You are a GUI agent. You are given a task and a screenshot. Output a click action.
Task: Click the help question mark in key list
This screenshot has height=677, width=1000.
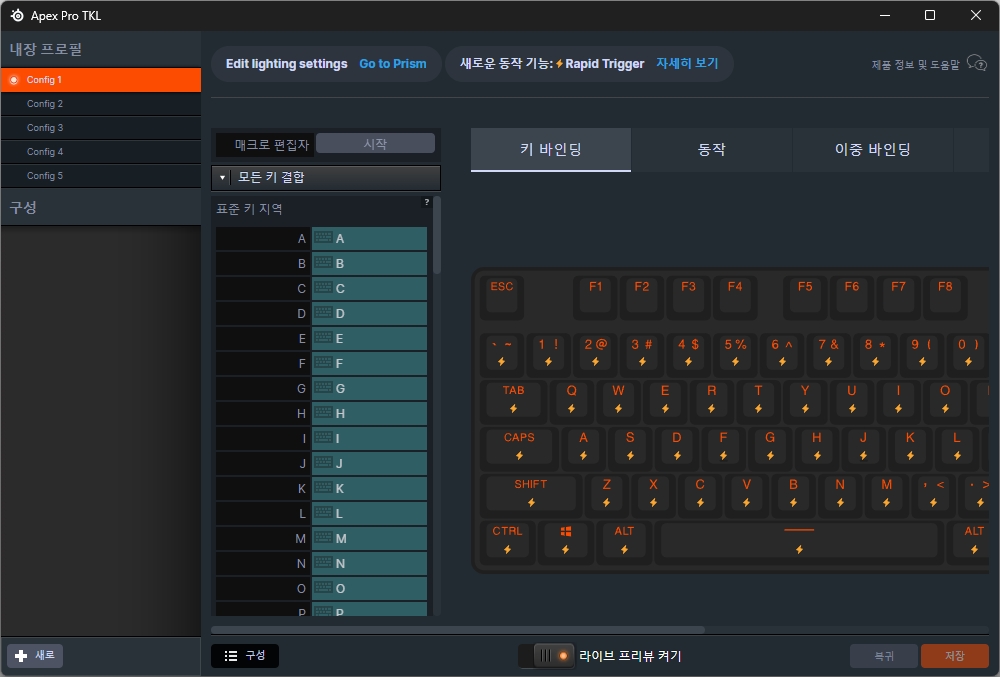click(427, 202)
